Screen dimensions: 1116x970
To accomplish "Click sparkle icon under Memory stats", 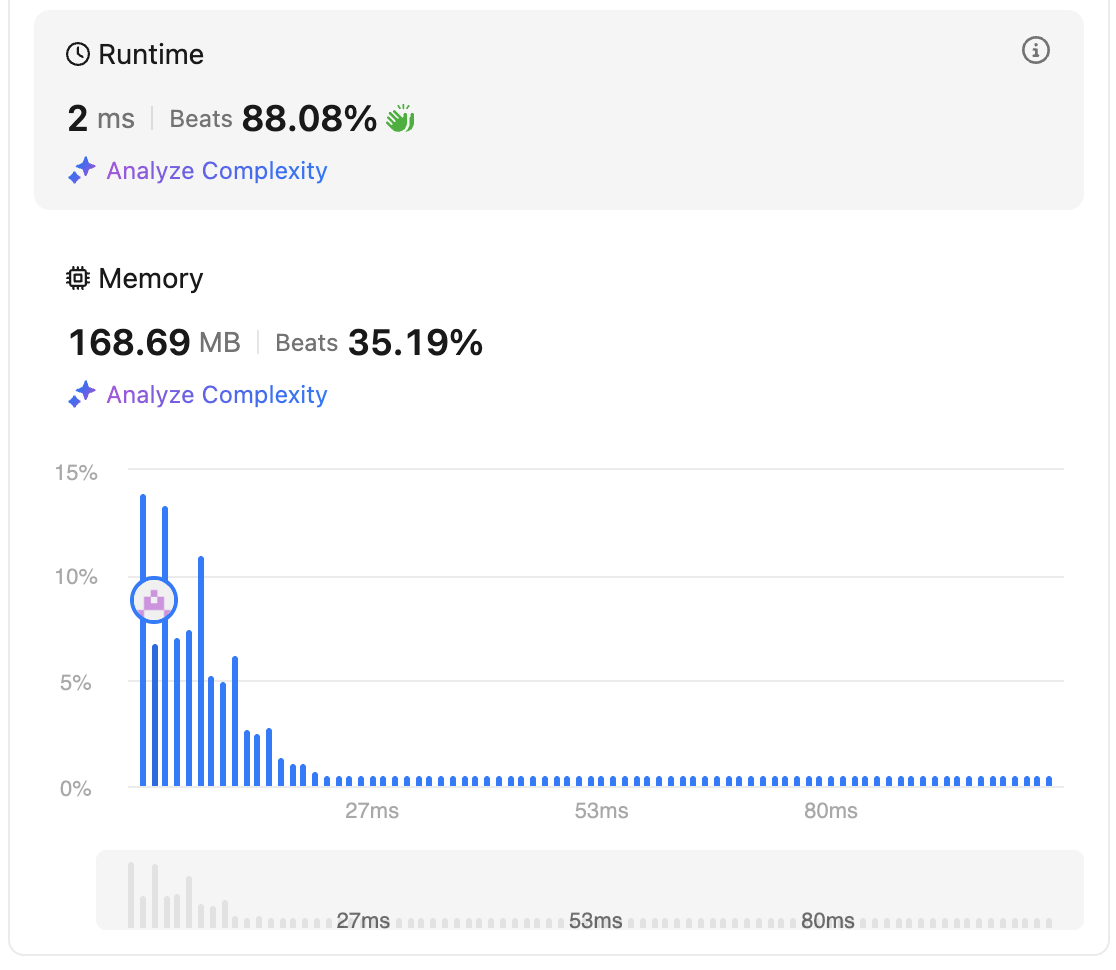I will pyautogui.click(x=81, y=395).
